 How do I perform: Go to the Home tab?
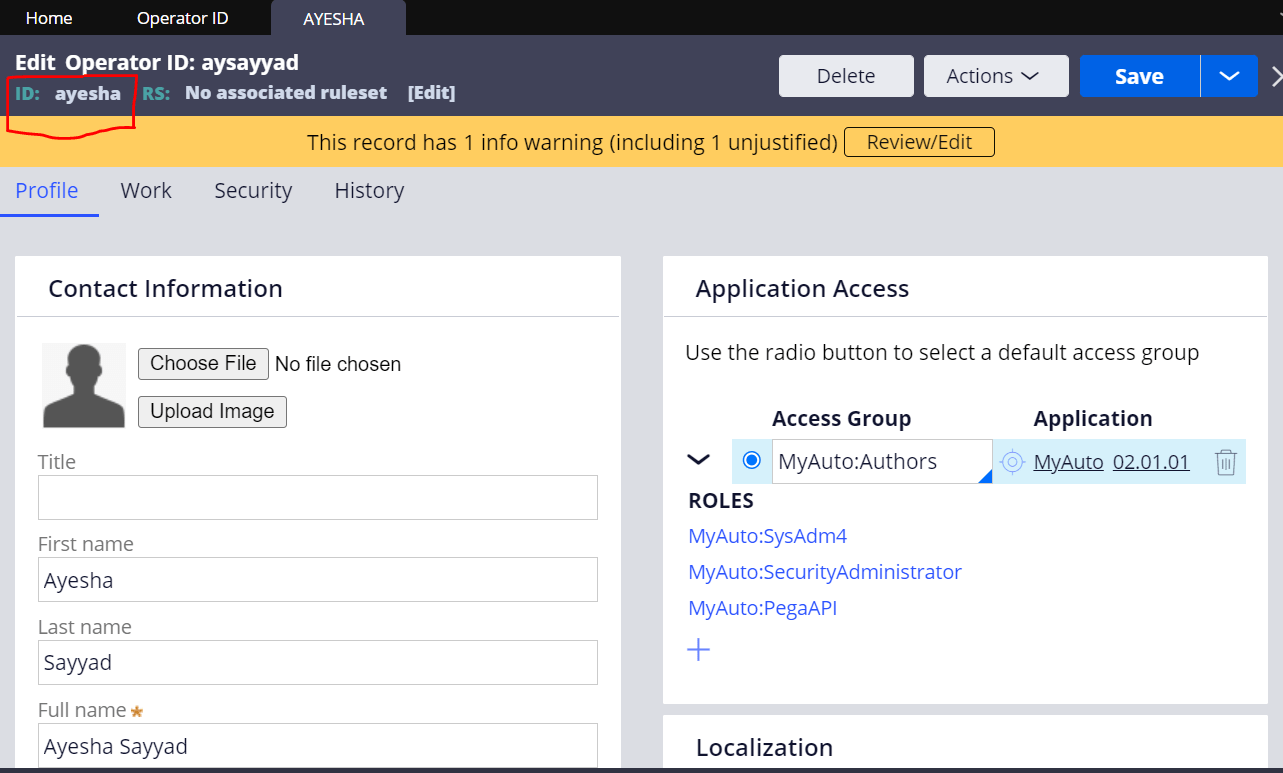coord(48,17)
